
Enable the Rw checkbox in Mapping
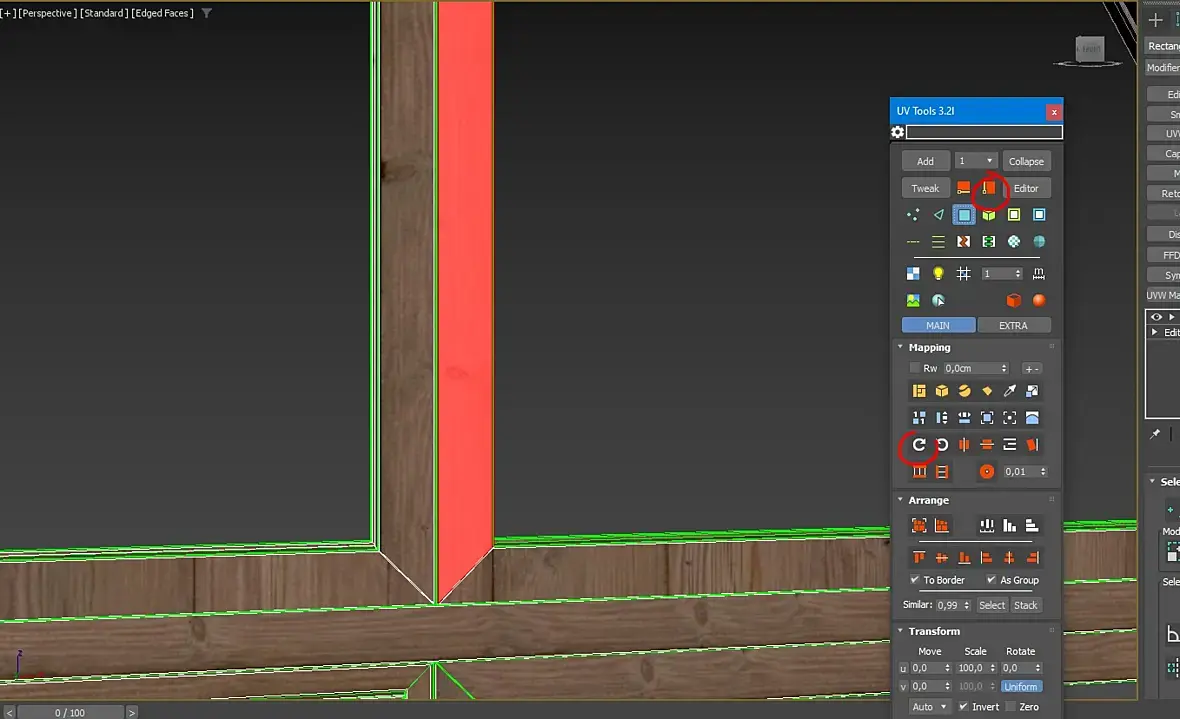(x=914, y=368)
